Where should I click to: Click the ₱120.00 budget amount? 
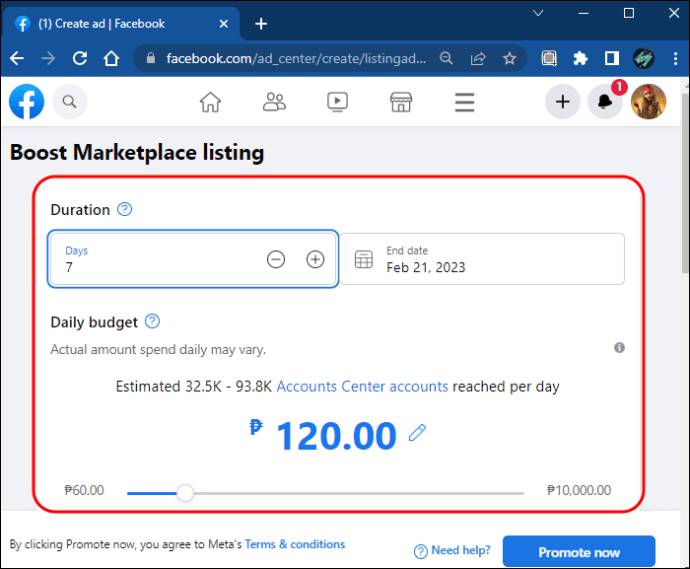click(323, 435)
